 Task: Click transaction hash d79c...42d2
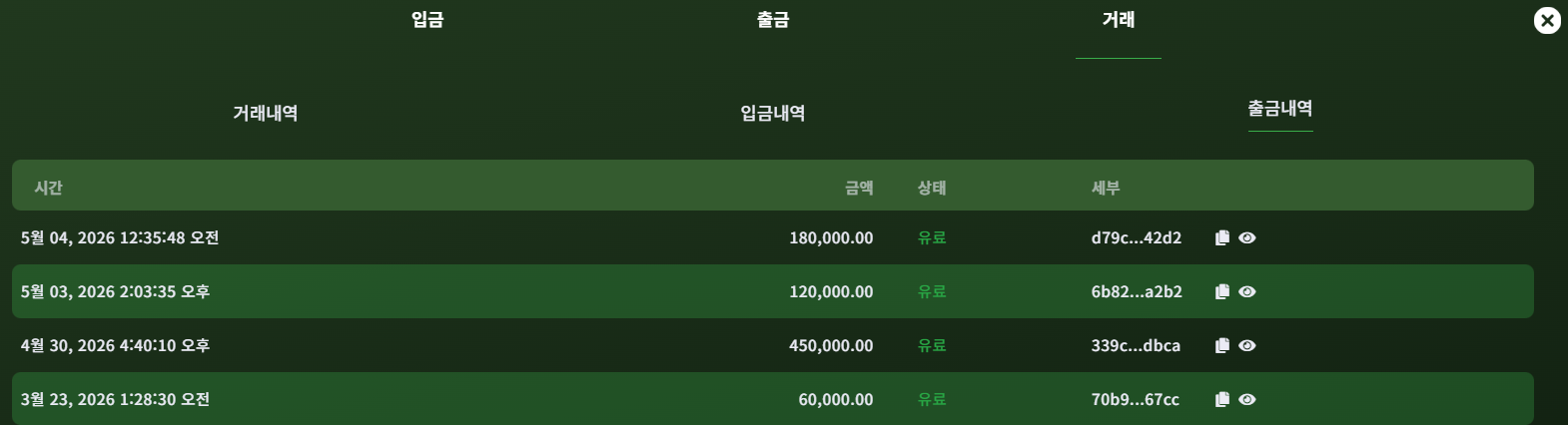1137,237
